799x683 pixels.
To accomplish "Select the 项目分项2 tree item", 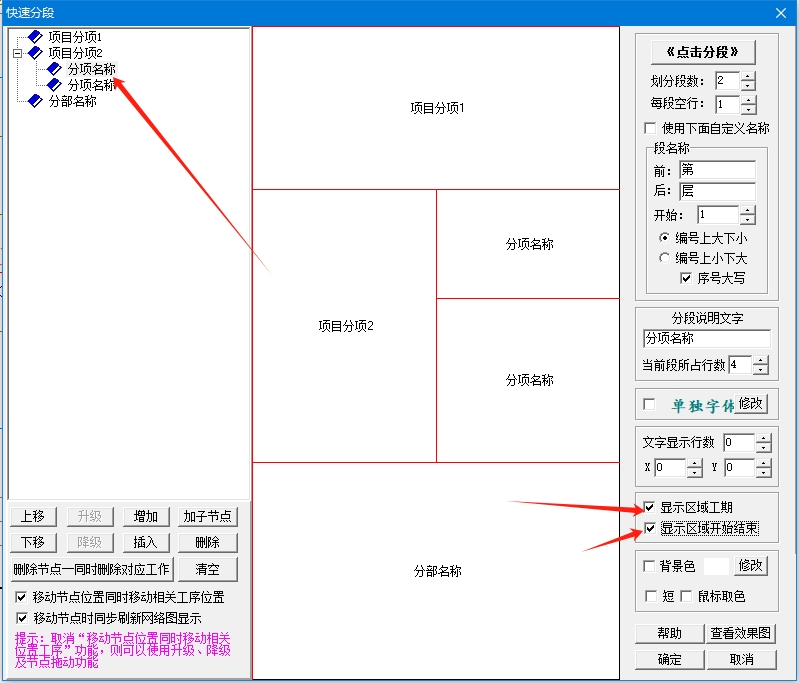I will [x=75, y=52].
